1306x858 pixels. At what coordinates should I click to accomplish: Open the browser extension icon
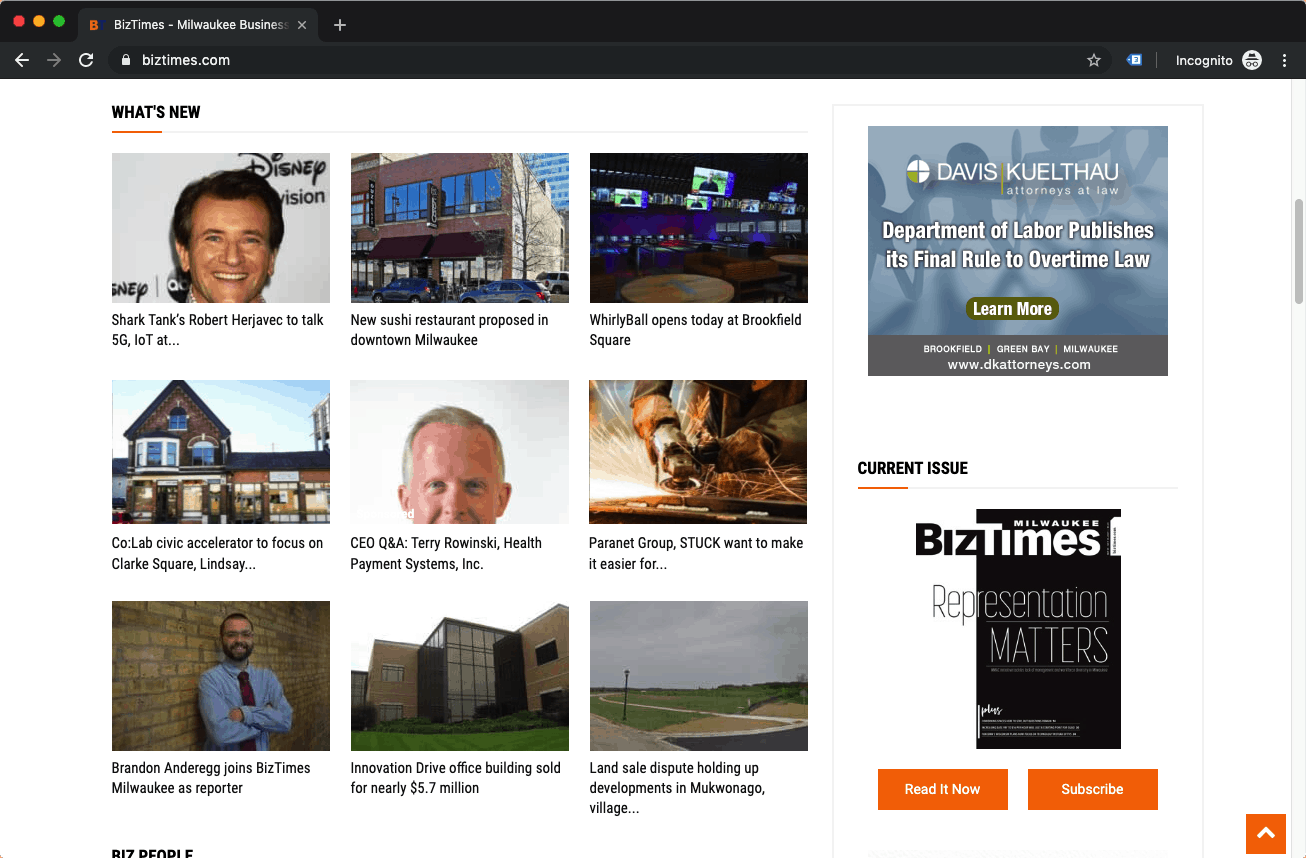(1134, 60)
